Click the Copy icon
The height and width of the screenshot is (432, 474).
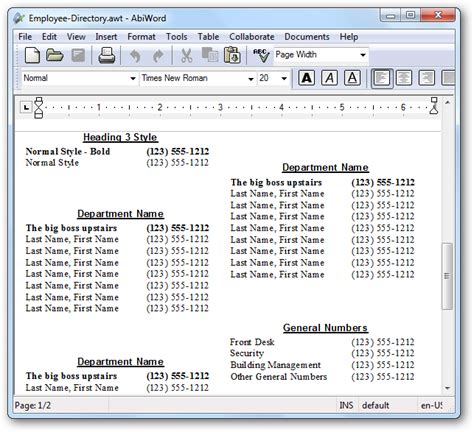[x=209, y=55]
